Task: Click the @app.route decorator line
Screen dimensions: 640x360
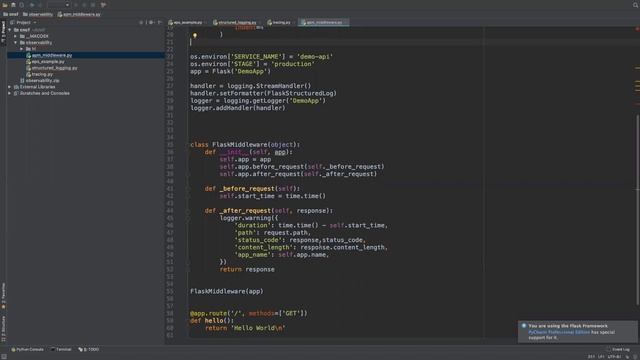Action: pos(249,313)
